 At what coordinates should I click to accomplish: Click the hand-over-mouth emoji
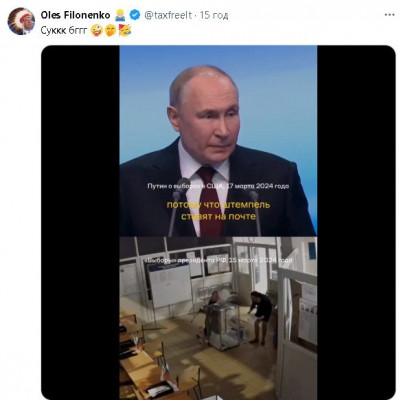tap(110, 31)
